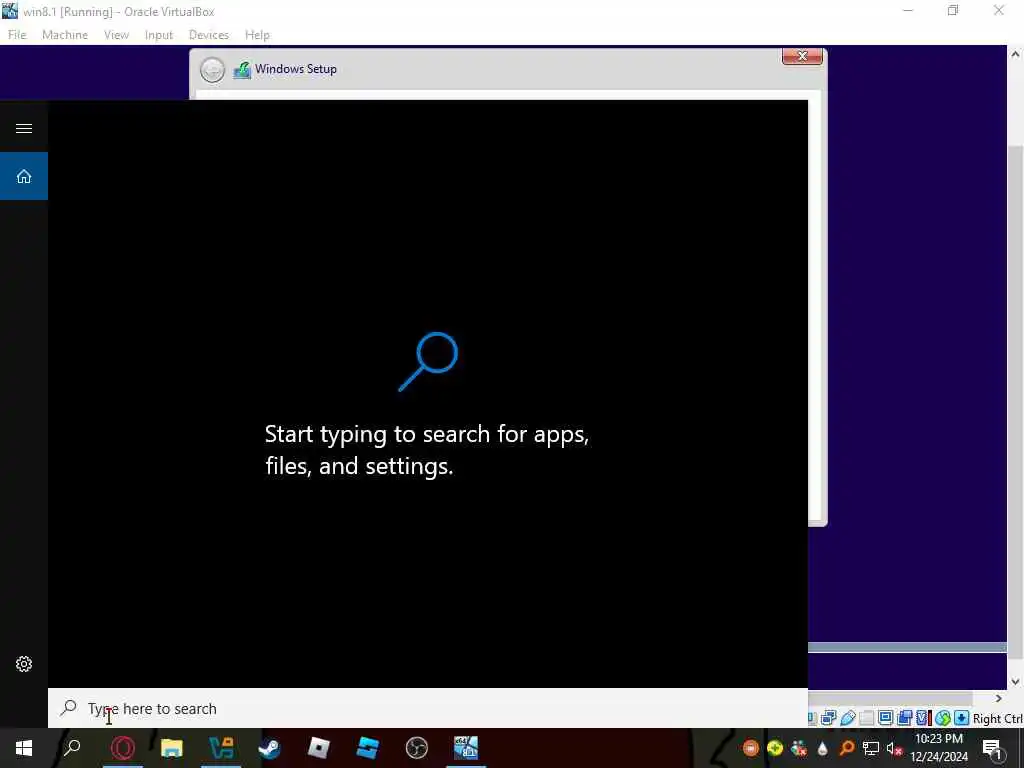Viewport: 1024px width, 768px height.
Task: Open the Help menu
Action: 257,35
